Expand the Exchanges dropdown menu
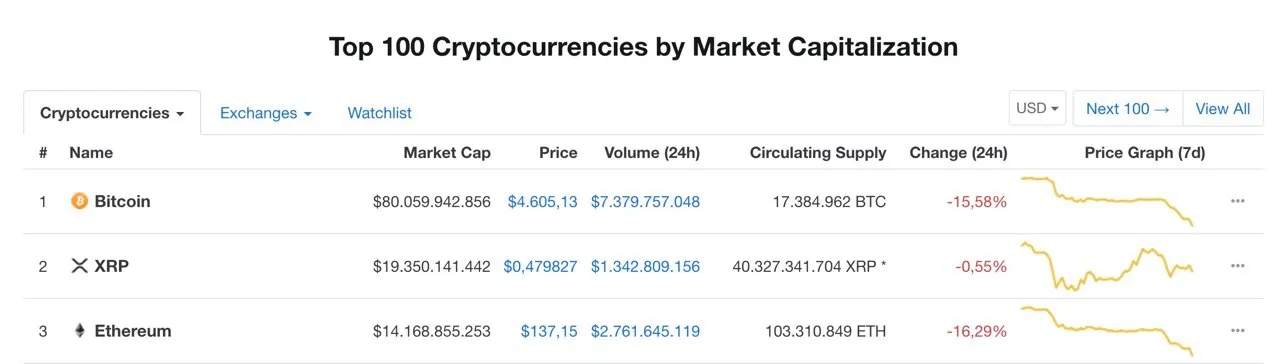 click(266, 113)
